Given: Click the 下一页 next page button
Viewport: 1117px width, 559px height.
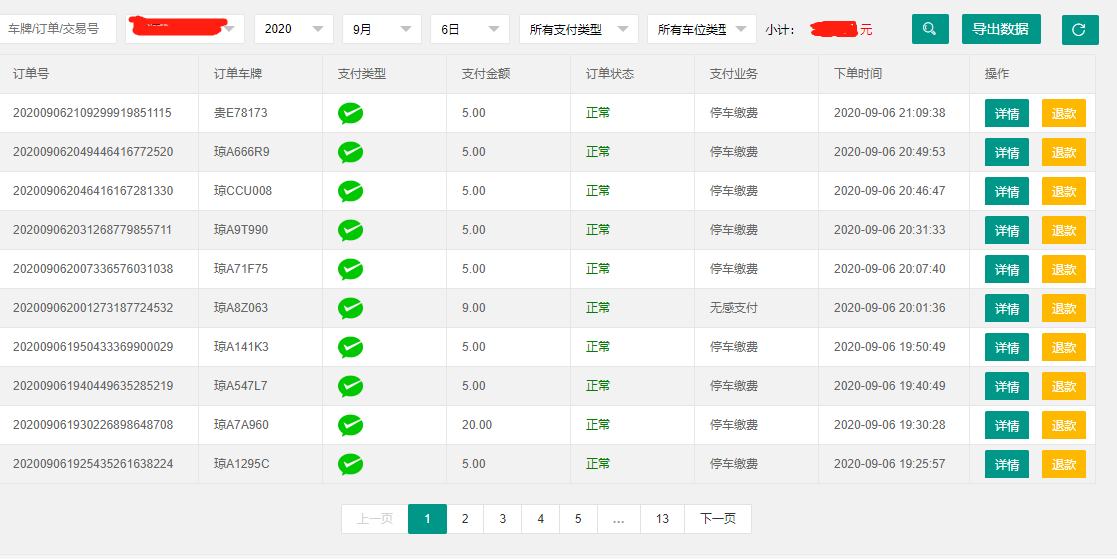Looking at the screenshot, I should click(x=718, y=519).
